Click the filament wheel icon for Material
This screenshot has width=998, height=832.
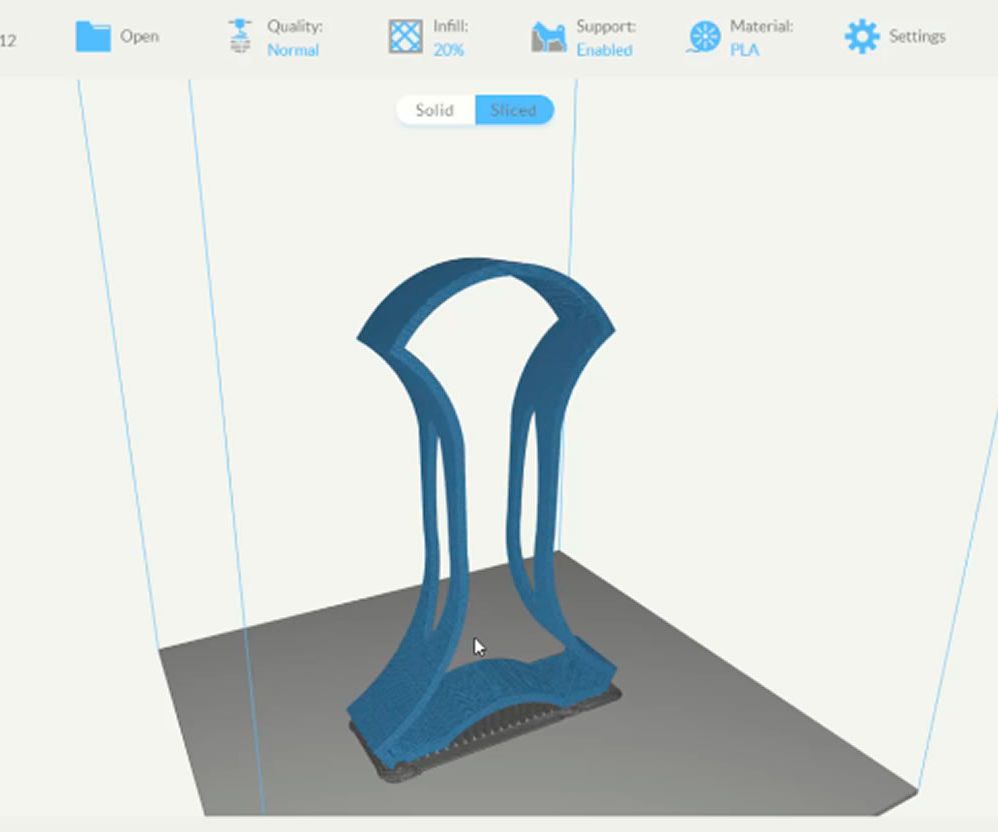pos(706,35)
